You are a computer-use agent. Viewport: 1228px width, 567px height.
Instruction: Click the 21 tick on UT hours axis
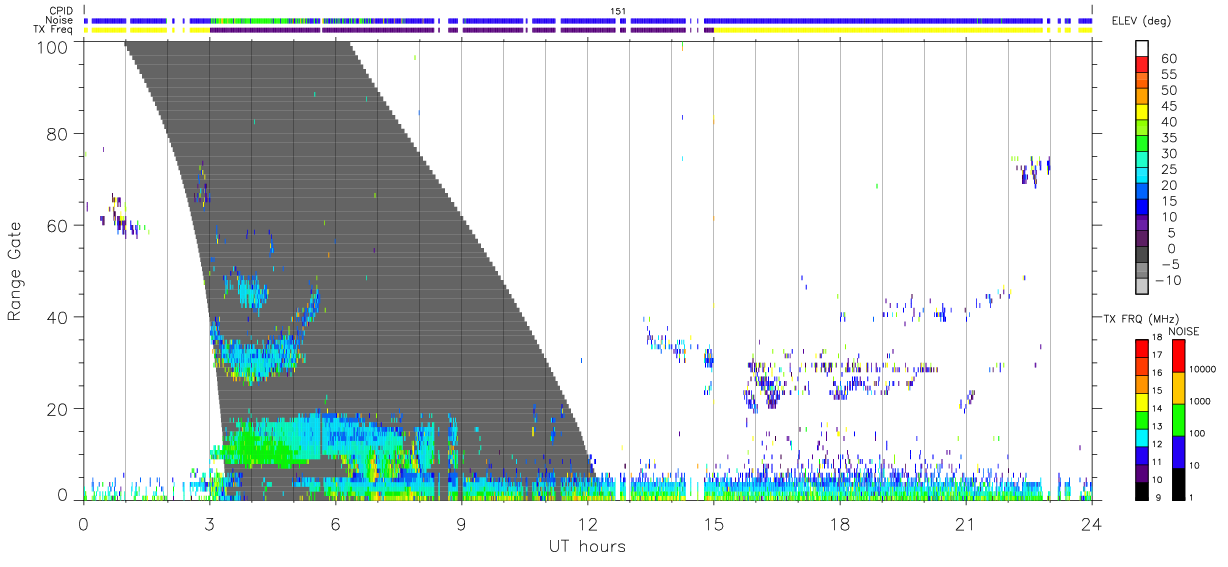[966, 522]
